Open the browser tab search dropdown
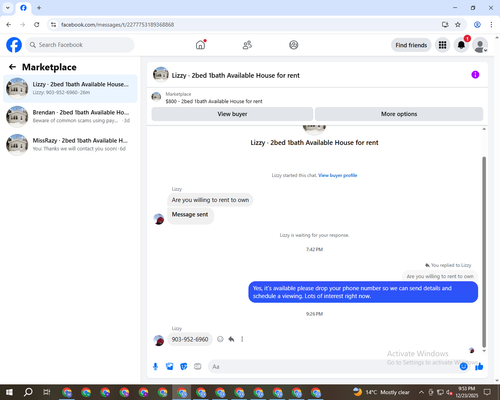500x400 pixels. pos(8,7)
